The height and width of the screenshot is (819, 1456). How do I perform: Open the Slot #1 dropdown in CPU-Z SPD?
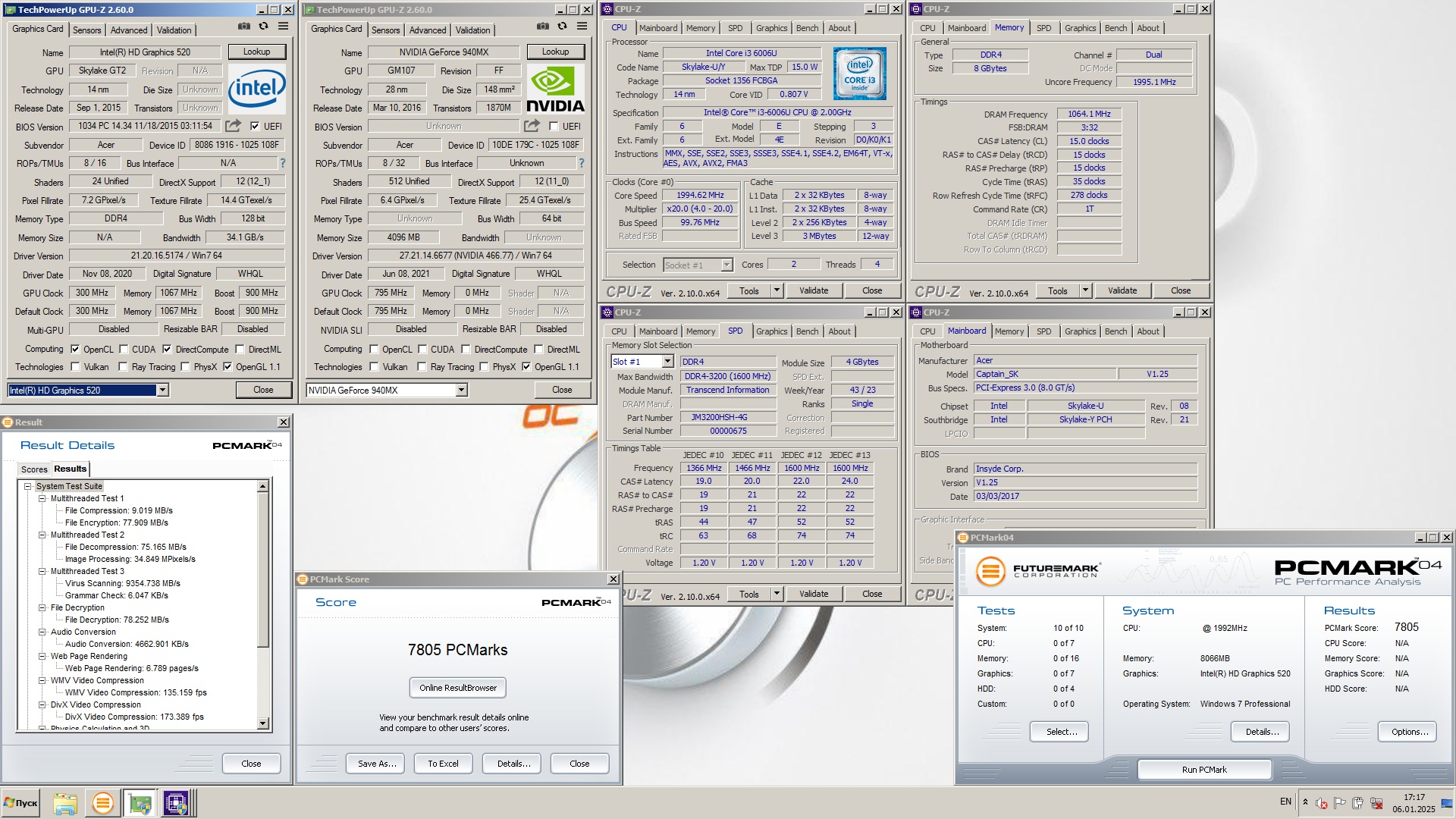point(667,362)
